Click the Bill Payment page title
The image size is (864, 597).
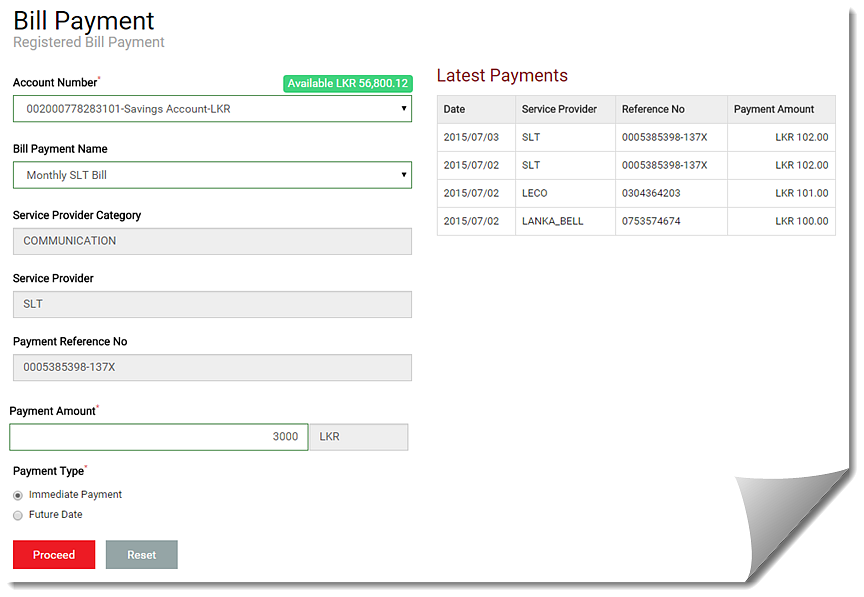pos(84,21)
